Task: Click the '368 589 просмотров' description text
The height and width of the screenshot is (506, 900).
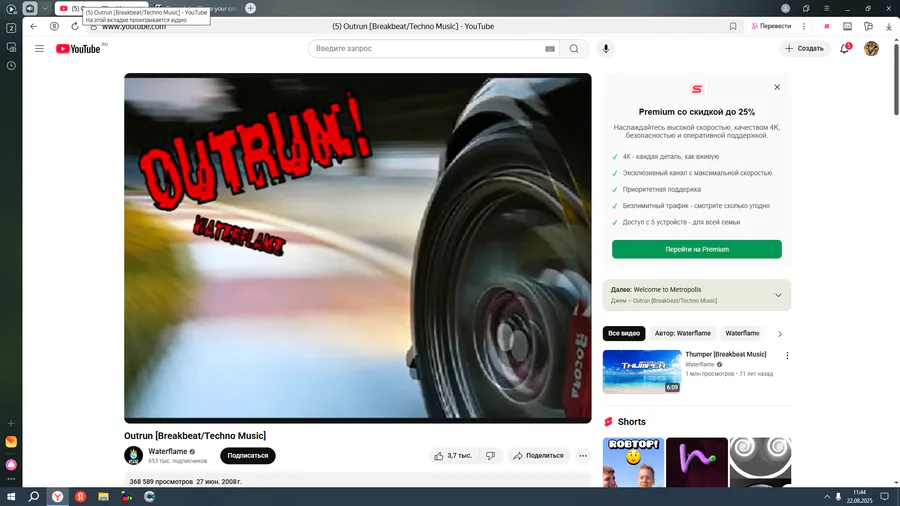Action: (161, 482)
